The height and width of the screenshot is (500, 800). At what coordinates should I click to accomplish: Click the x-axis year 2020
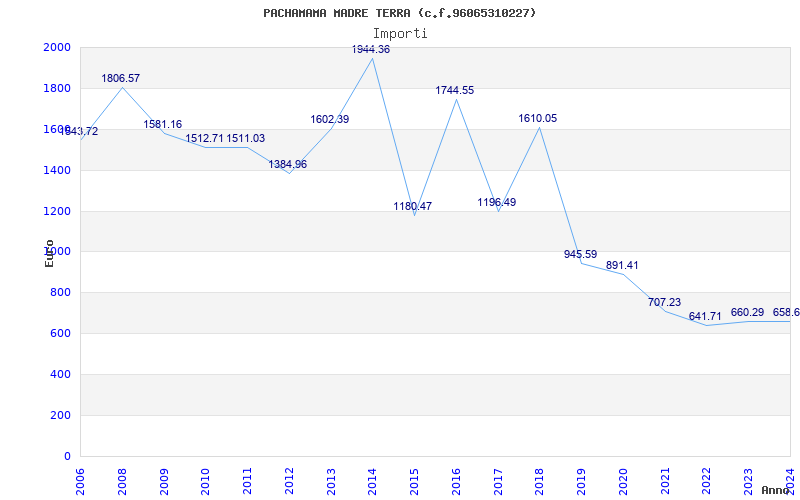pos(623,481)
